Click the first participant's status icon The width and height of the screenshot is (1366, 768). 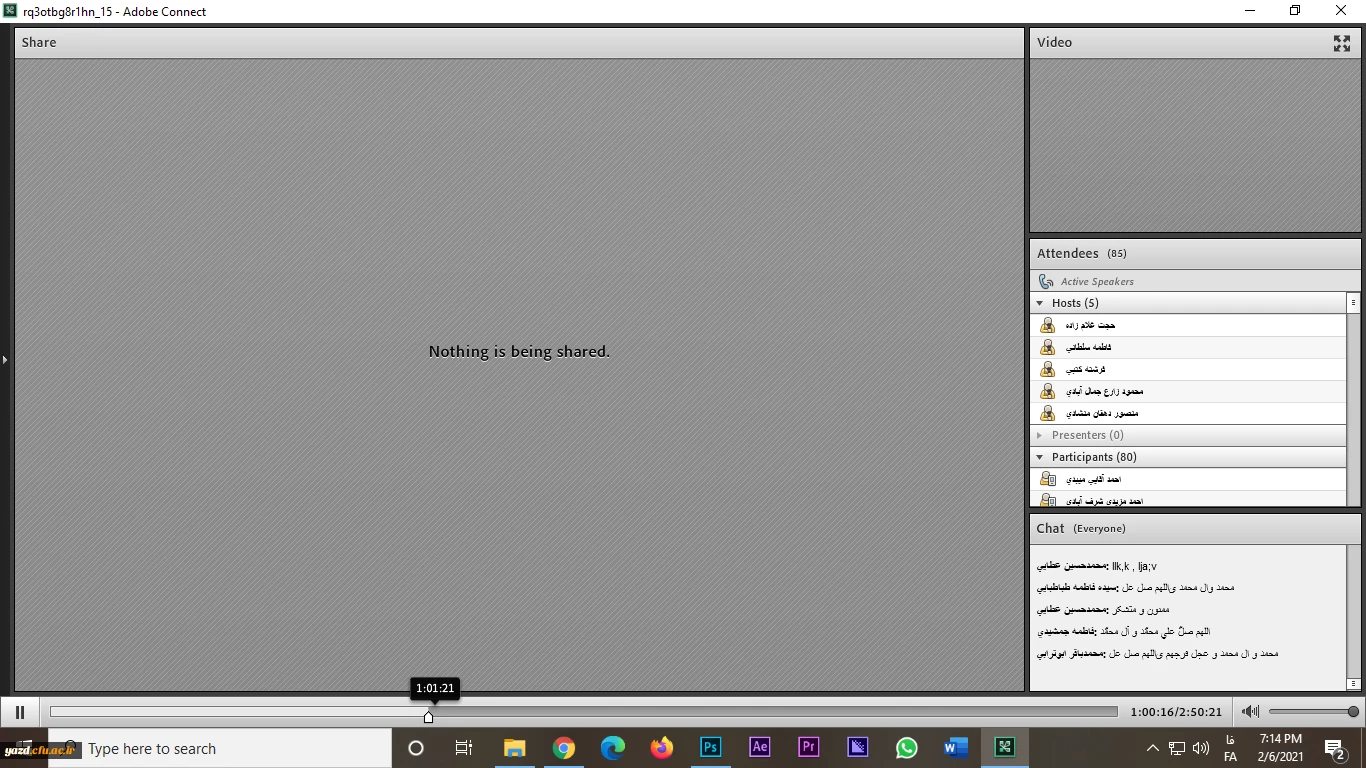1047,479
